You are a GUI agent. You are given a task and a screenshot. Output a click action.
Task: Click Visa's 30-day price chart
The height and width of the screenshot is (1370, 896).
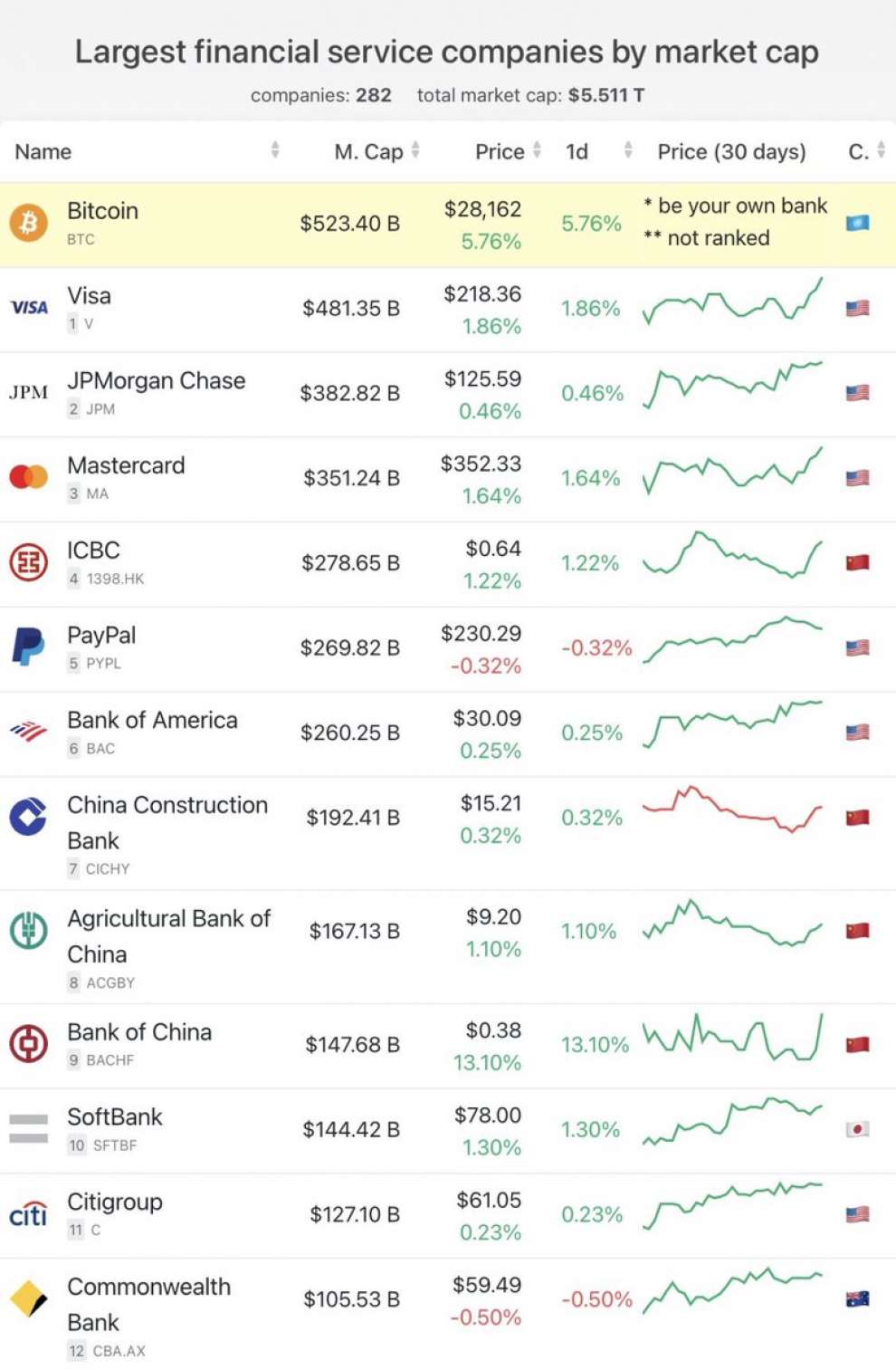(x=732, y=303)
